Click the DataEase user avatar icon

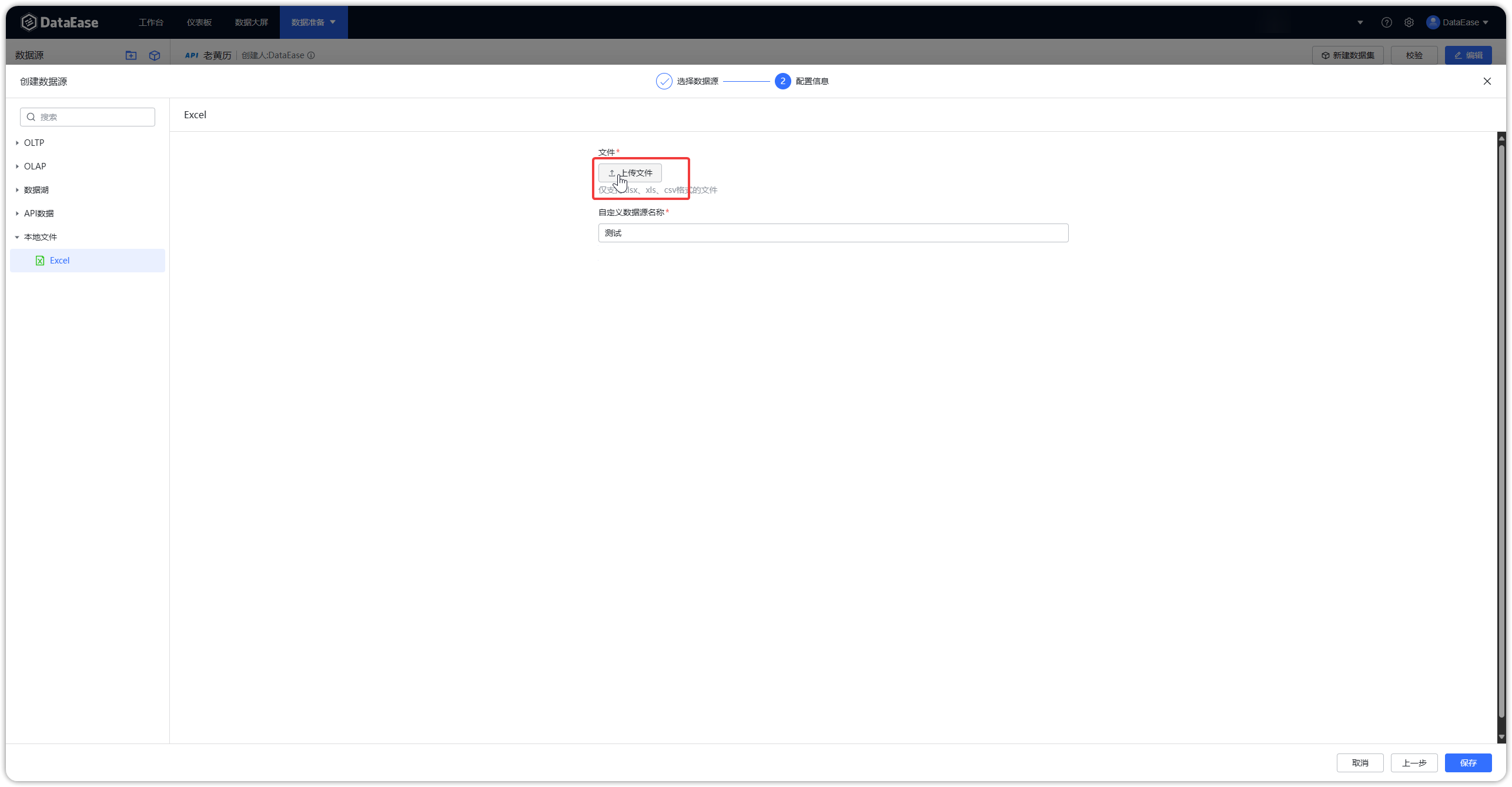(1433, 22)
